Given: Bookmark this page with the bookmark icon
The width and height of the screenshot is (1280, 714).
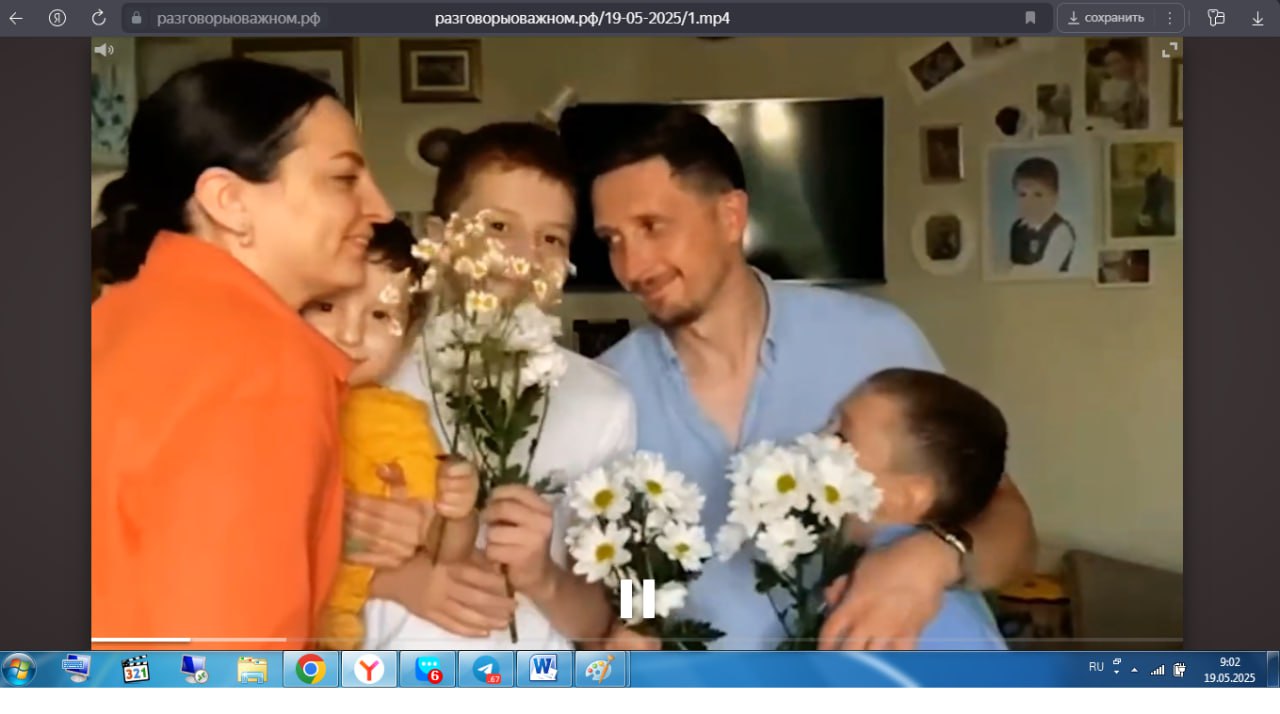Looking at the screenshot, I should [x=1030, y=18].
